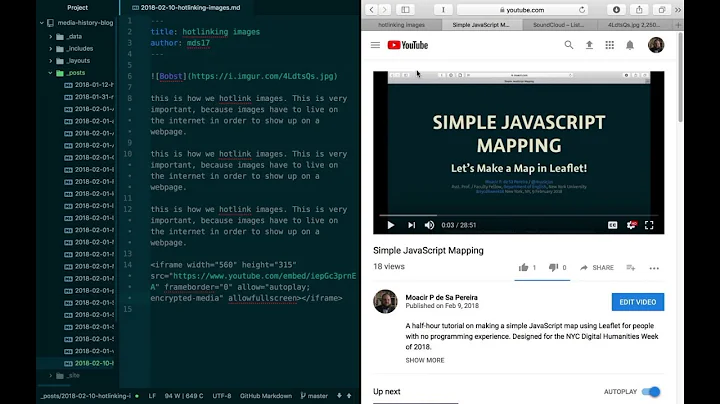720x404 pixels.
Task: Show all Safari tabs overview
Action: pos(662,10)
